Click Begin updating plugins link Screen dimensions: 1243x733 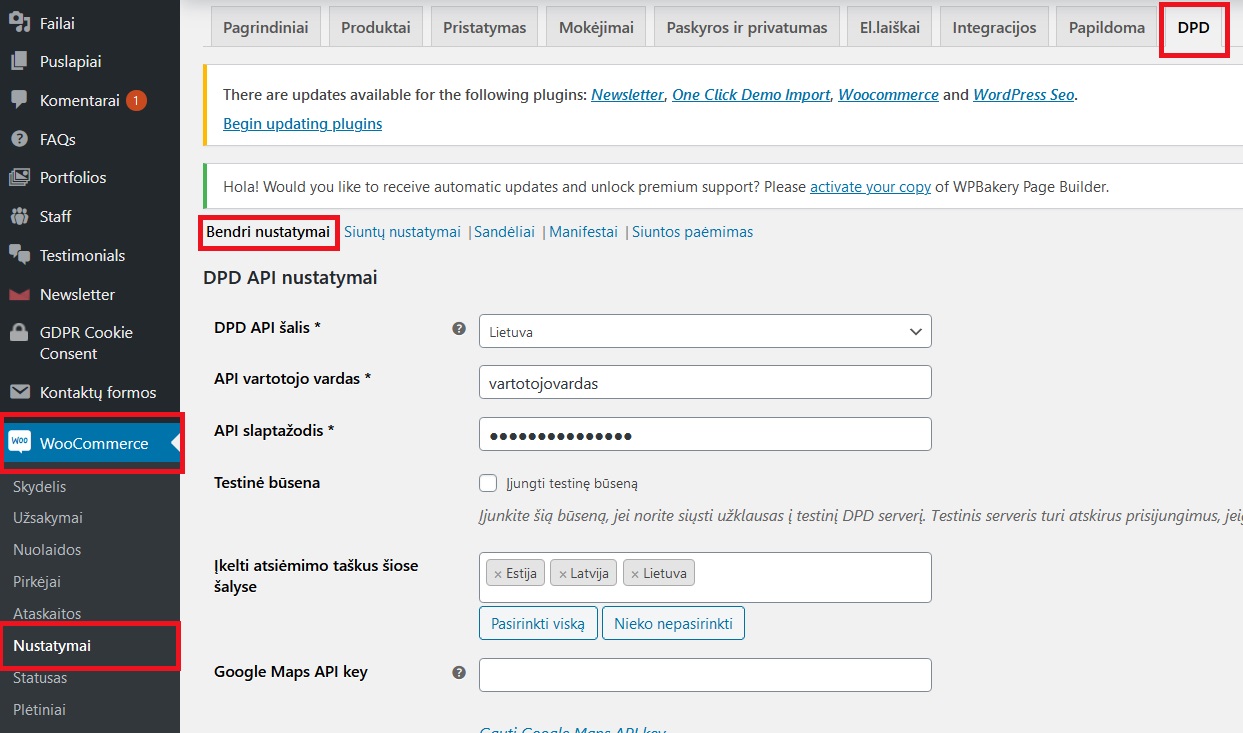tap(302, 124)
